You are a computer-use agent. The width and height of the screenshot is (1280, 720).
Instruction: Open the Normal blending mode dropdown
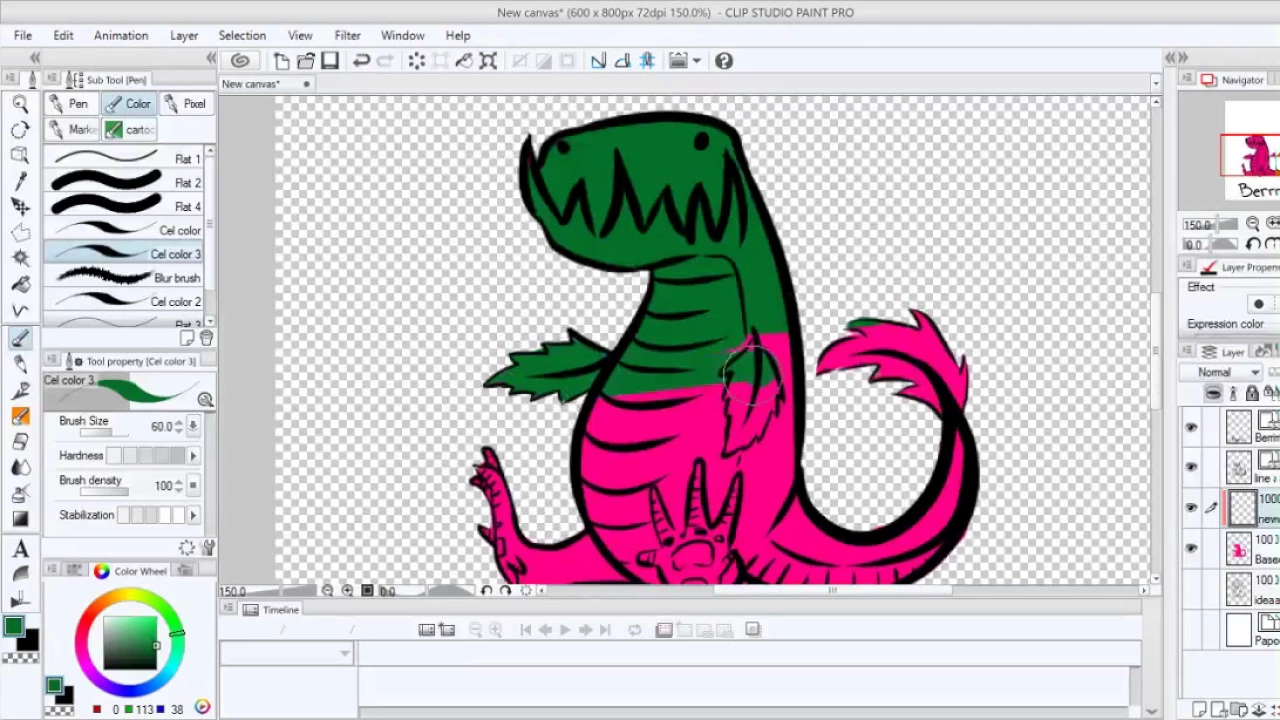(1229, 372)
